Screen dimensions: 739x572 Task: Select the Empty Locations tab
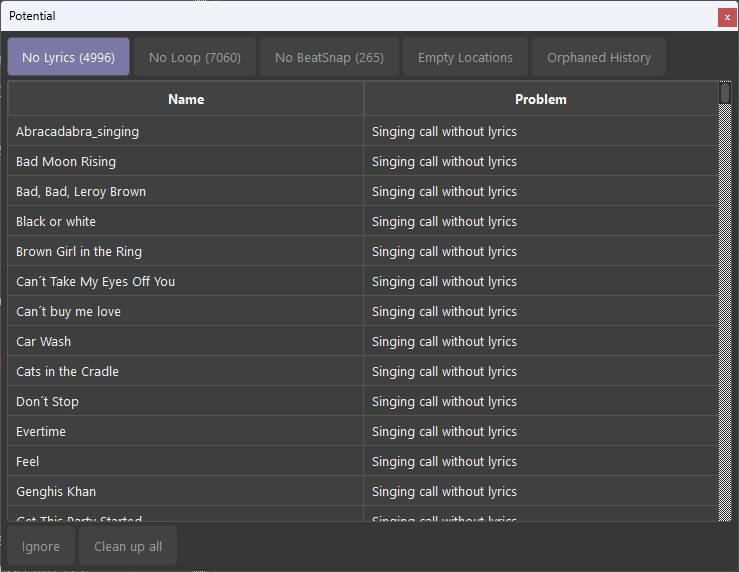(465, 57)
